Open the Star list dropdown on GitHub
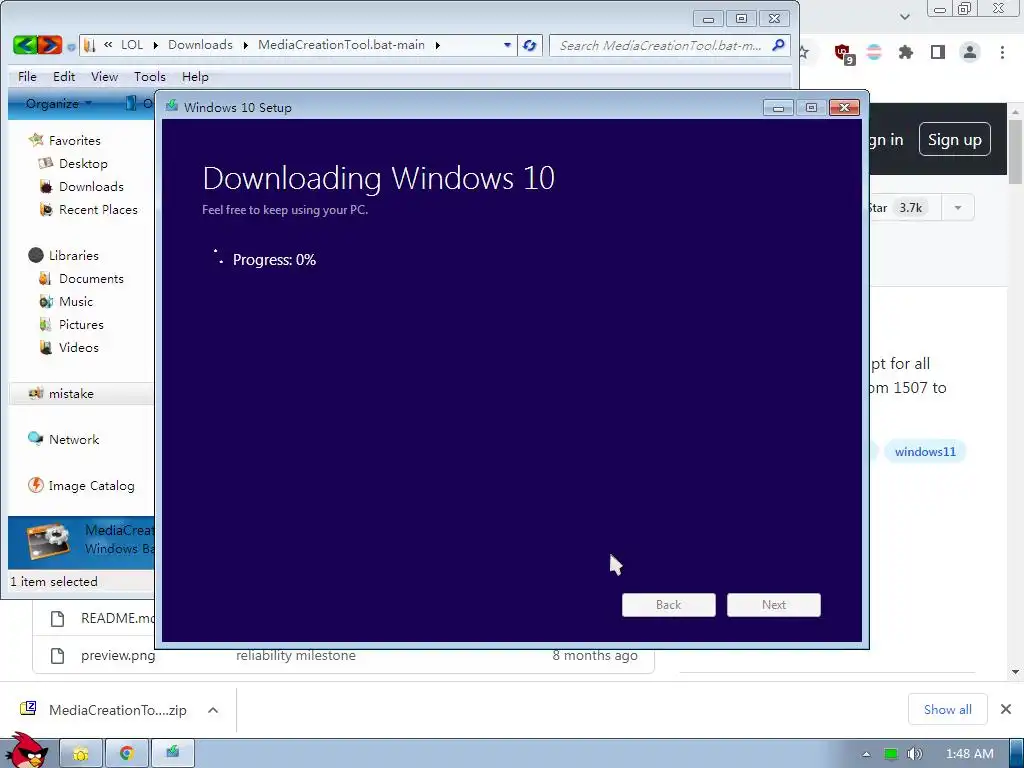This screenshot has height=768, width=1024. 958,208
